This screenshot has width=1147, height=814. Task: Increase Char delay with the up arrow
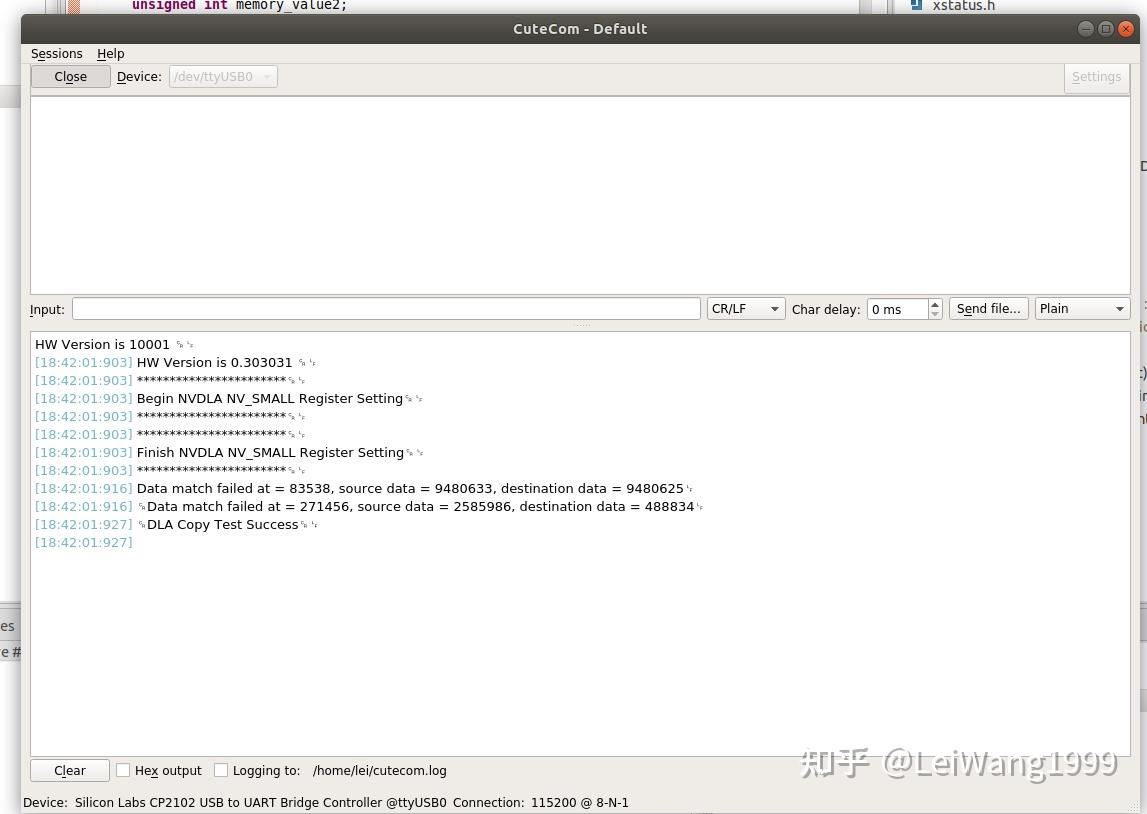point(934,304)
